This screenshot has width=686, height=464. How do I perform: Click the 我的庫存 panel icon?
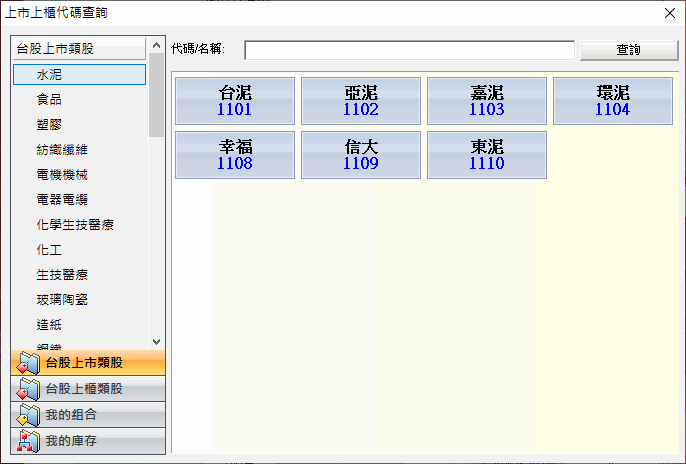28,441
